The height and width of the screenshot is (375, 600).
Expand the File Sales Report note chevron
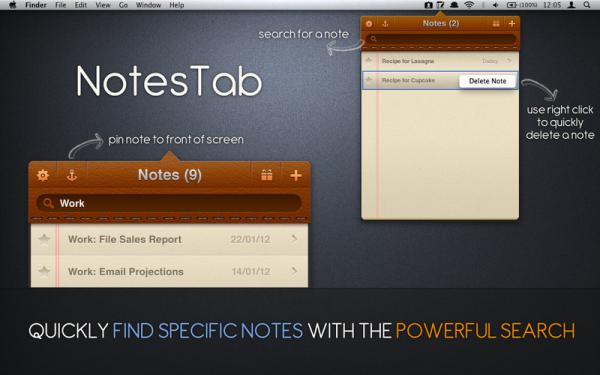coord(294,239)
